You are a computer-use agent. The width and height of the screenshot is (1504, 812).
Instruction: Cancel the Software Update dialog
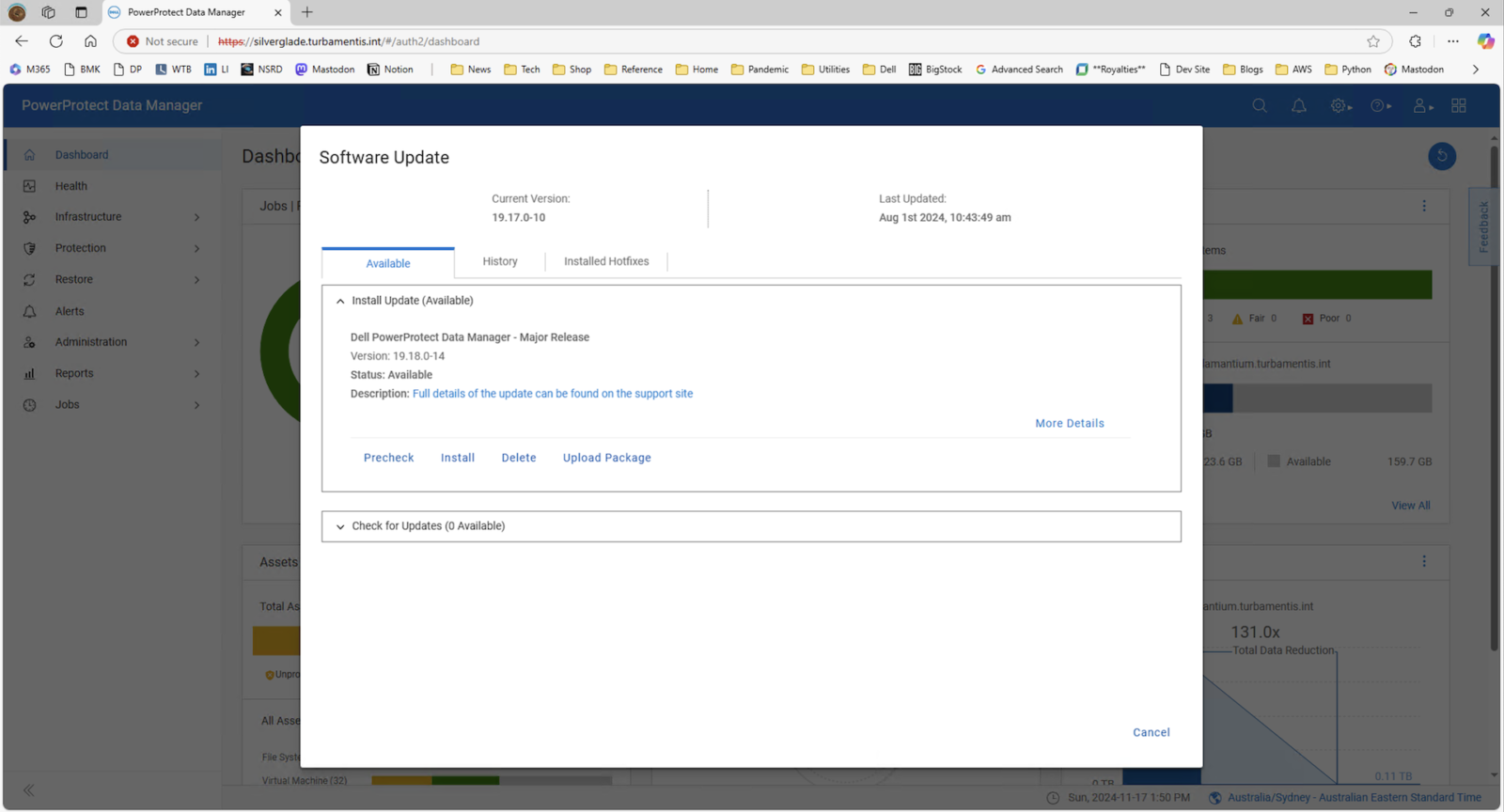[x=1151, y=732]
